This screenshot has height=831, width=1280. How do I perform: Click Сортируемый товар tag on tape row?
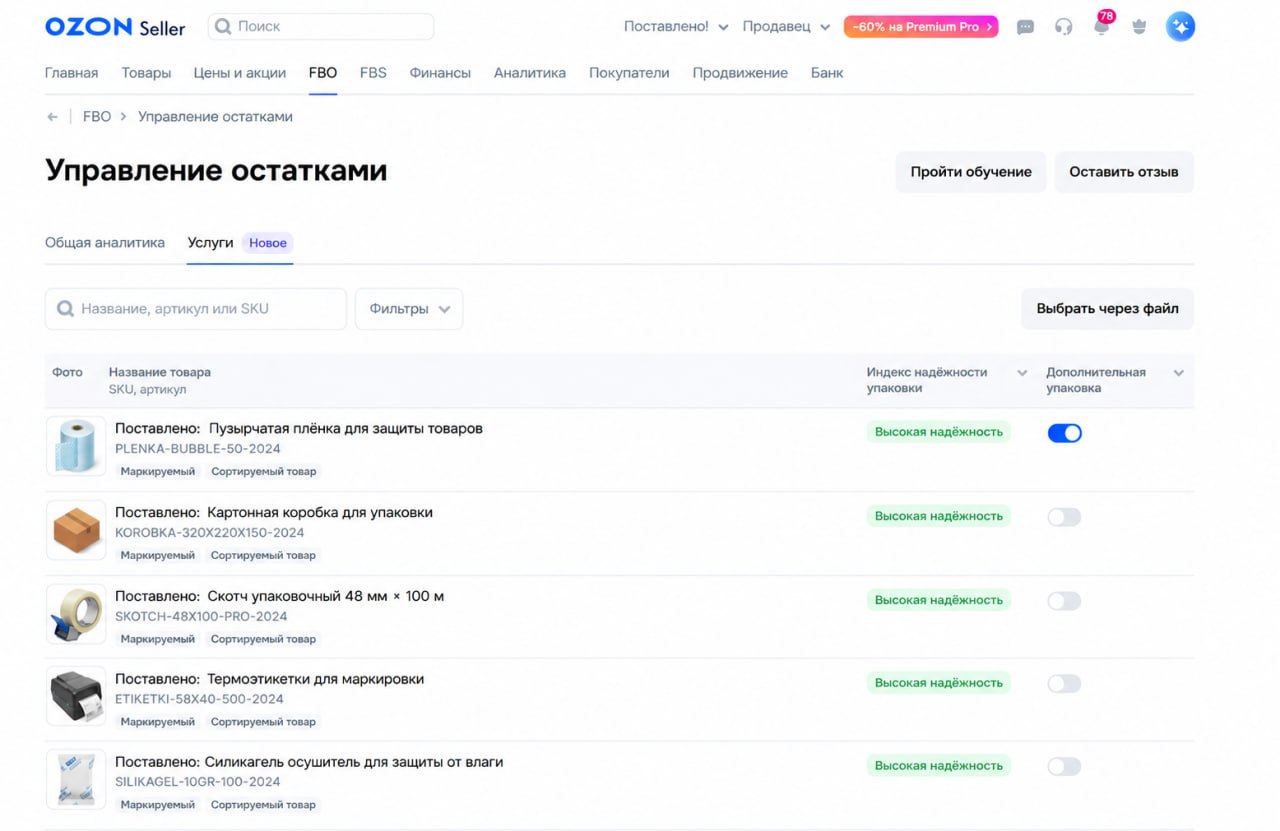[263, 640]
